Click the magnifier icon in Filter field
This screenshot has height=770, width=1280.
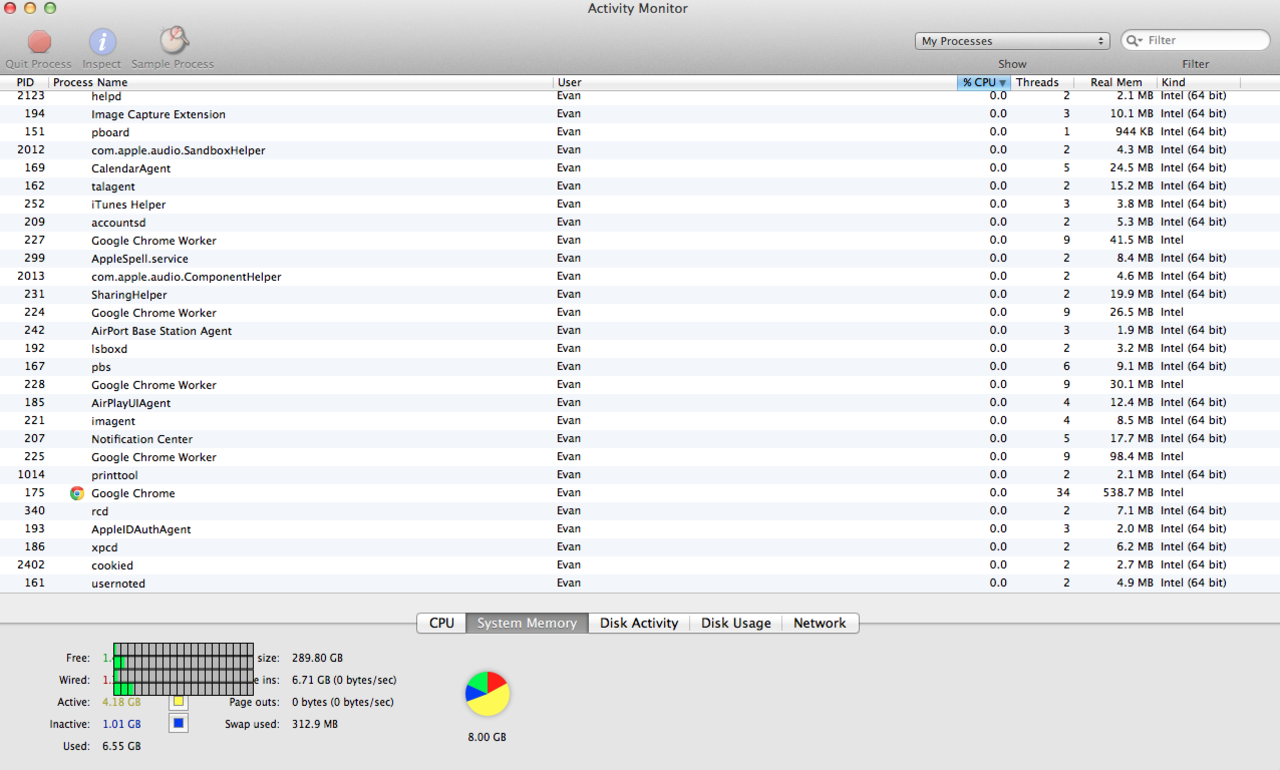[x=1134, y=41]
